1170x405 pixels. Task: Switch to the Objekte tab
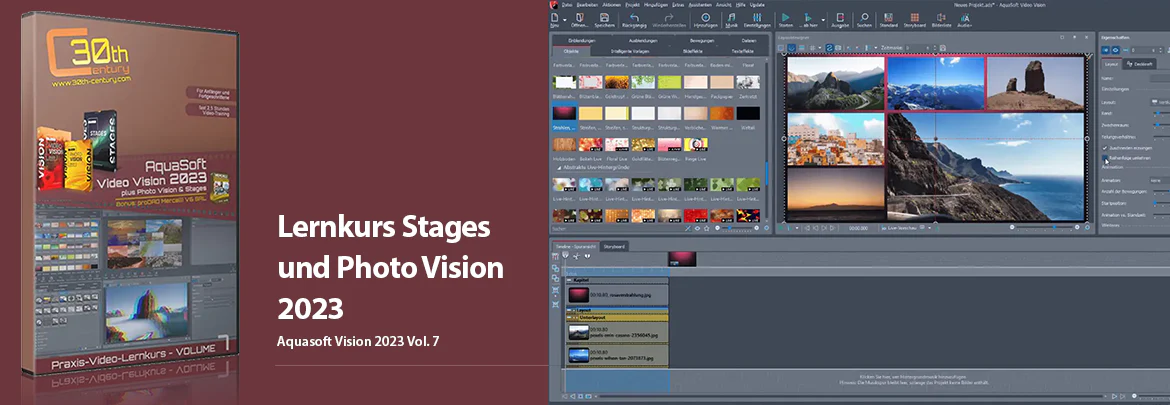(572, 51)
